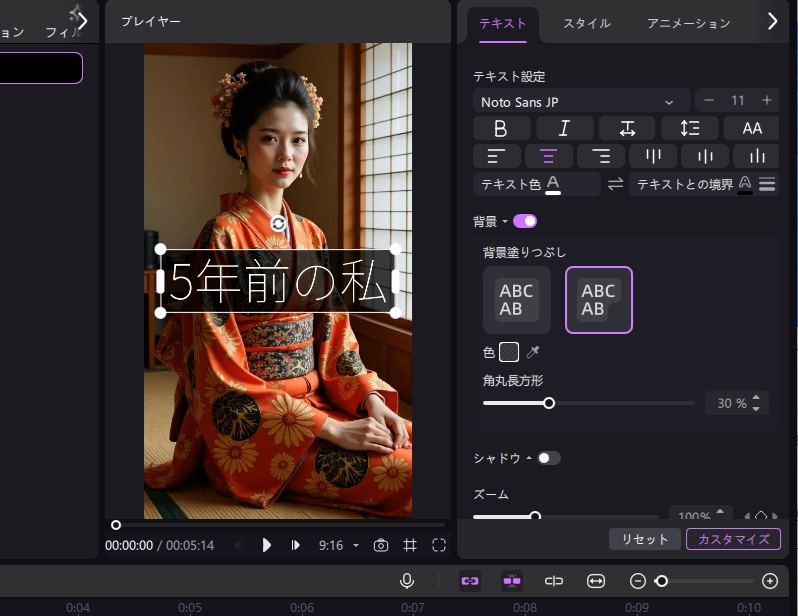798x616 pixels.
Task: Toggle timeline snapping icon
Action: pyautogui.click(x=512, y=581)
